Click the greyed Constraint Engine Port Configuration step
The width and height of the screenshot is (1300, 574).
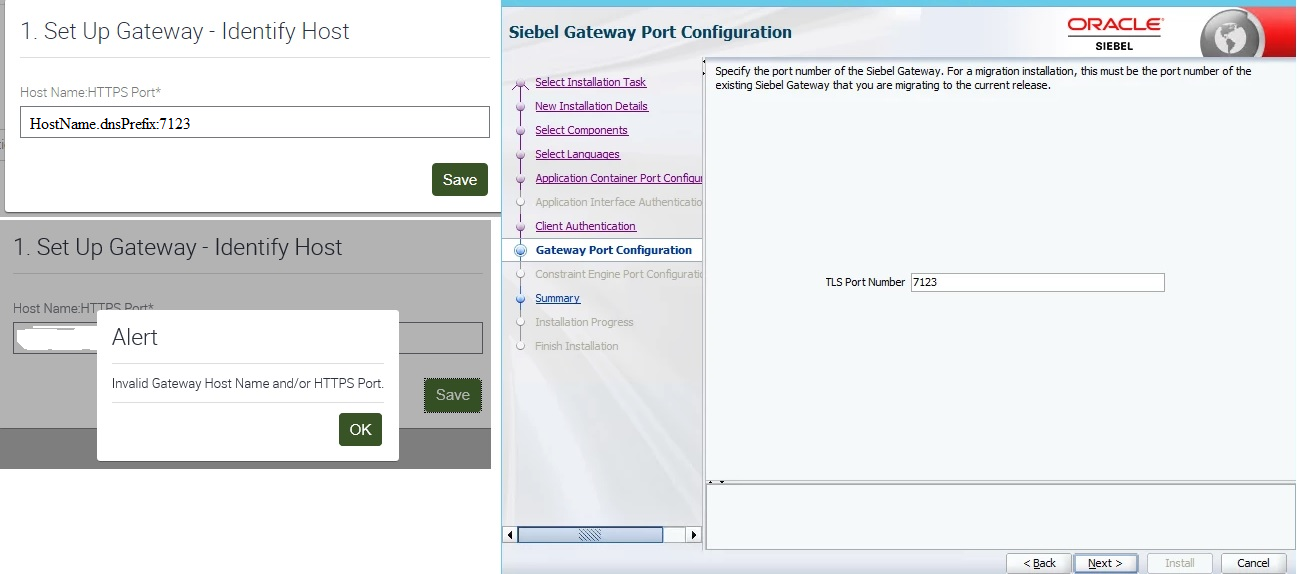pos(618,274)
